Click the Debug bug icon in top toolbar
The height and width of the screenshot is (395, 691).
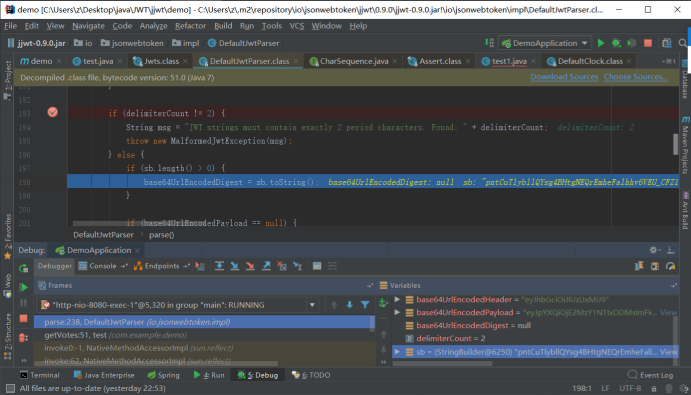tap(616, 43)
